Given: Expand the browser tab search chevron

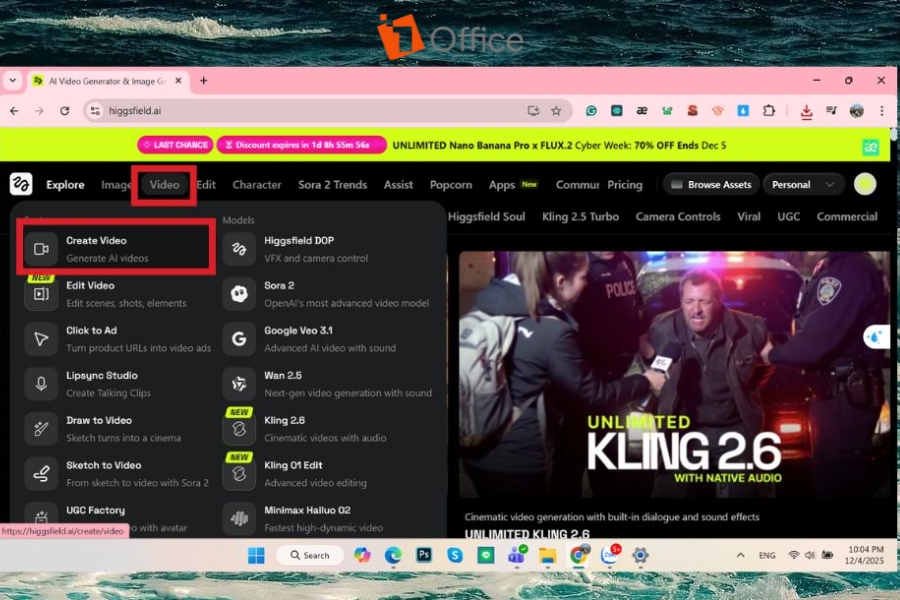Looking at the screenshot, I should [13, 80].
